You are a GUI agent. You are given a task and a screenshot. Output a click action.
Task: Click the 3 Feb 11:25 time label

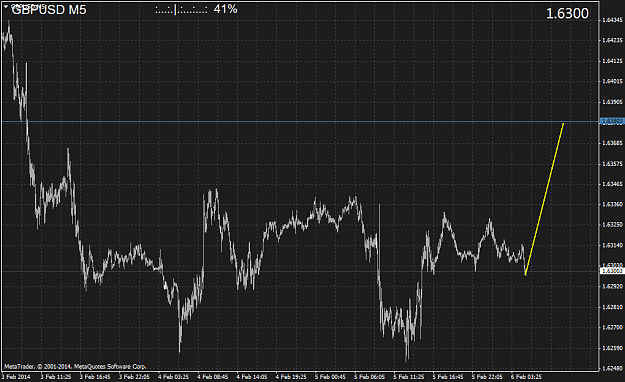click(56, 377)
